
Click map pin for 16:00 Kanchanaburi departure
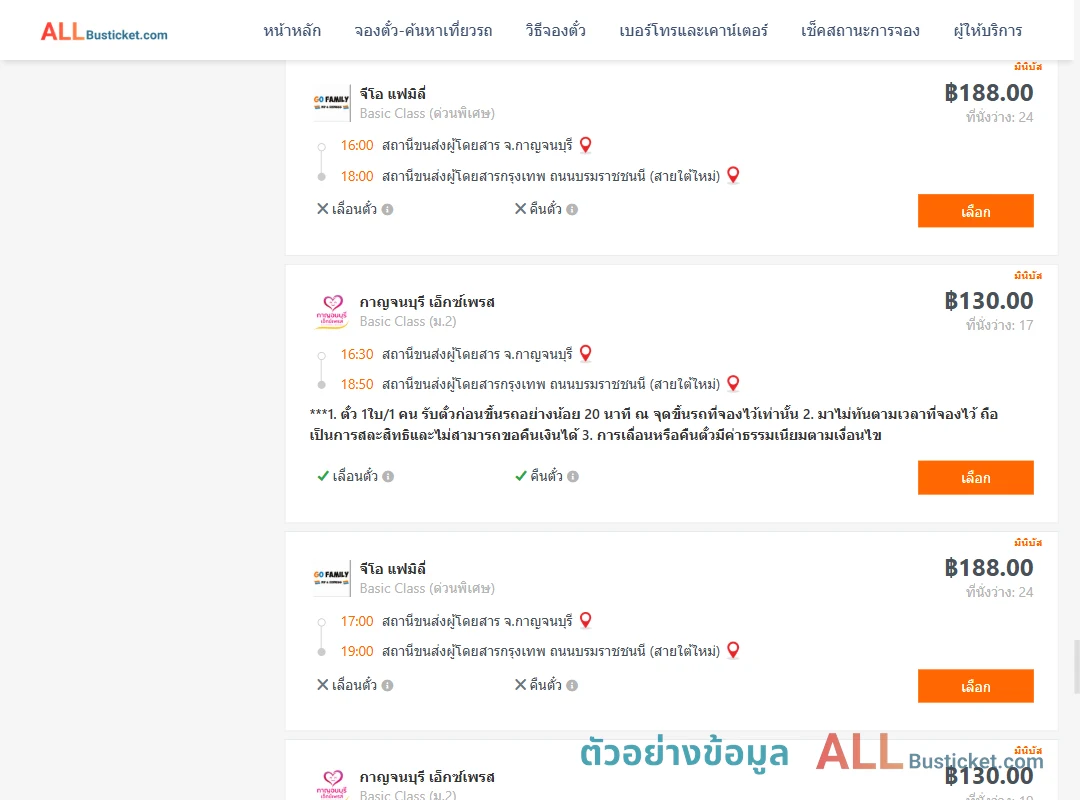[585, 145]
